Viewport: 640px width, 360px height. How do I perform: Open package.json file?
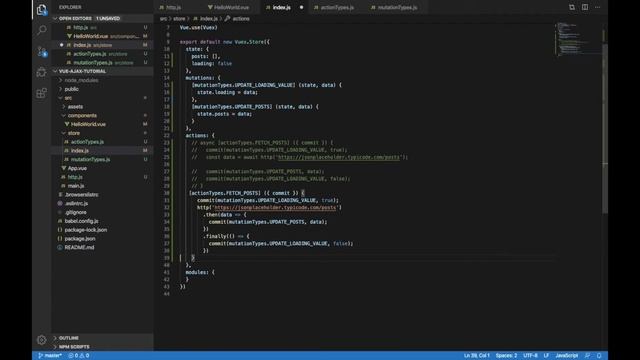(x=102, y=239)
